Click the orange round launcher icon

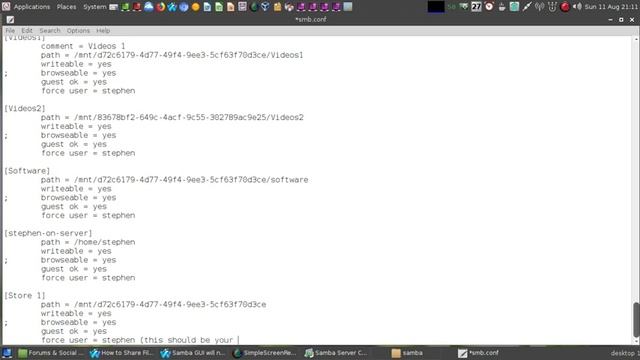coord(196,7)
